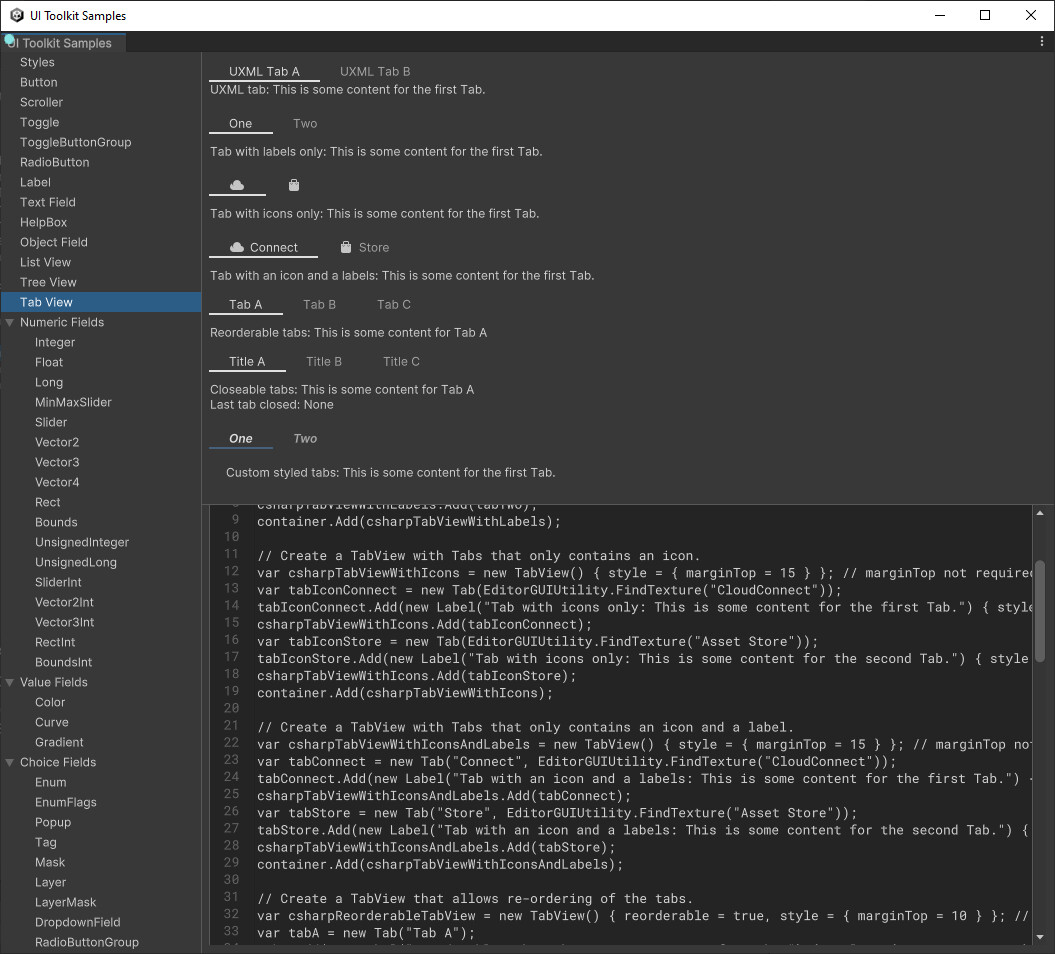Click the bag icon on the Store tab
1055x954 pixels.
pos(344,247)
